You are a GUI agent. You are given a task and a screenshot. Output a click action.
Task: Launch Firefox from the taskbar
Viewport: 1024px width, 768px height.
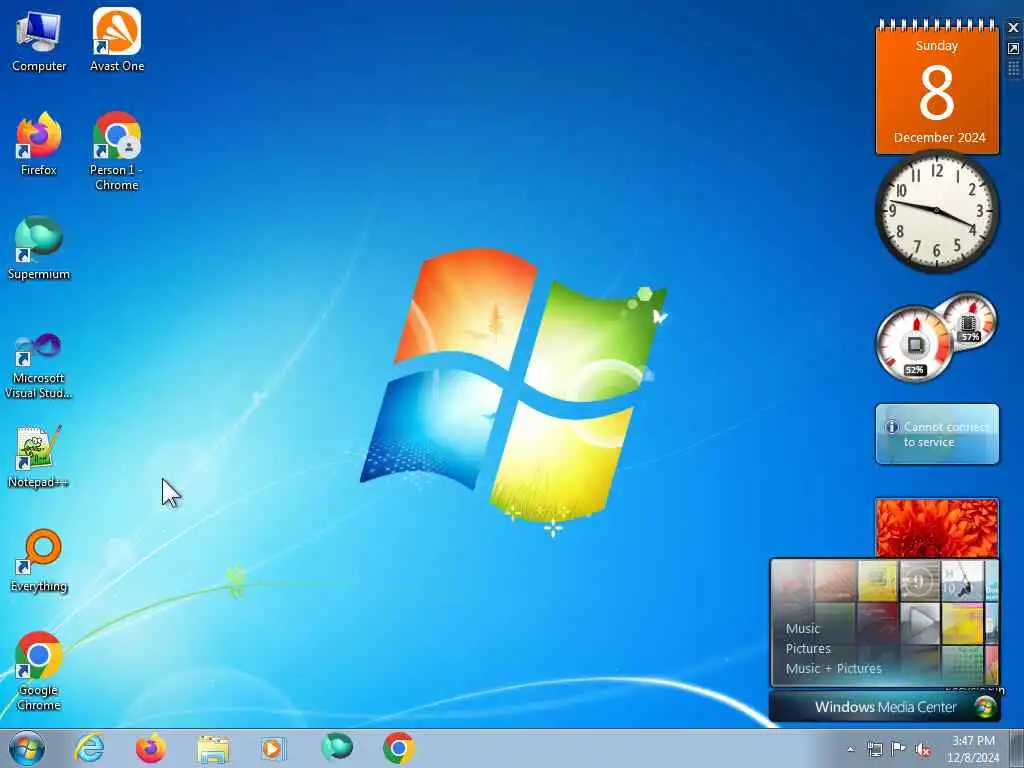151,748
